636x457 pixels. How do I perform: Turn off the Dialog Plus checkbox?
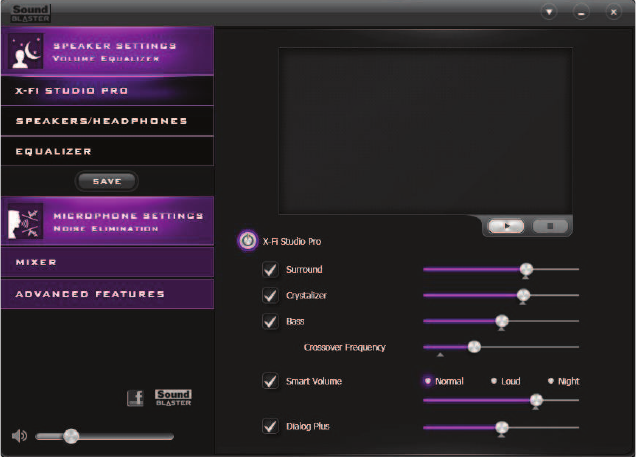tap(270, 426)
